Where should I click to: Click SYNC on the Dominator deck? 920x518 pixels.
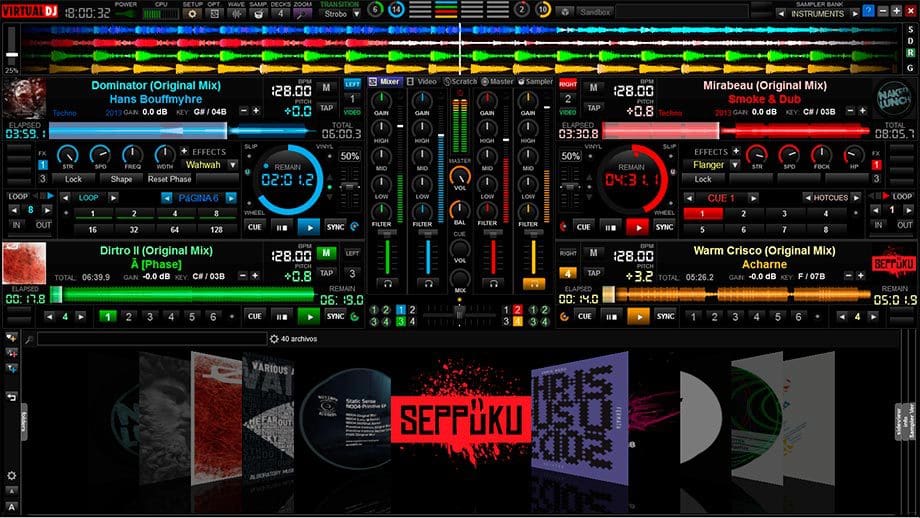tap(335, 227)
